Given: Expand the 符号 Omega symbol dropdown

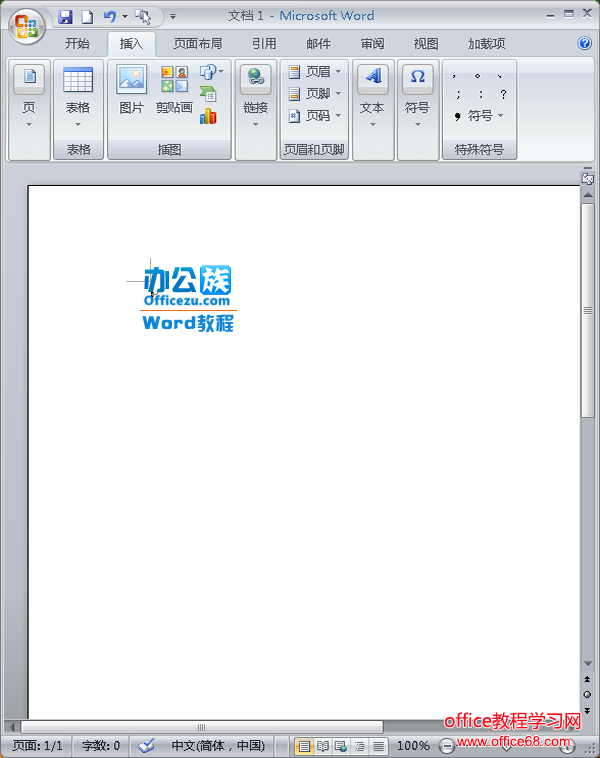Looking at the screenshot, I should pos(417,97).
